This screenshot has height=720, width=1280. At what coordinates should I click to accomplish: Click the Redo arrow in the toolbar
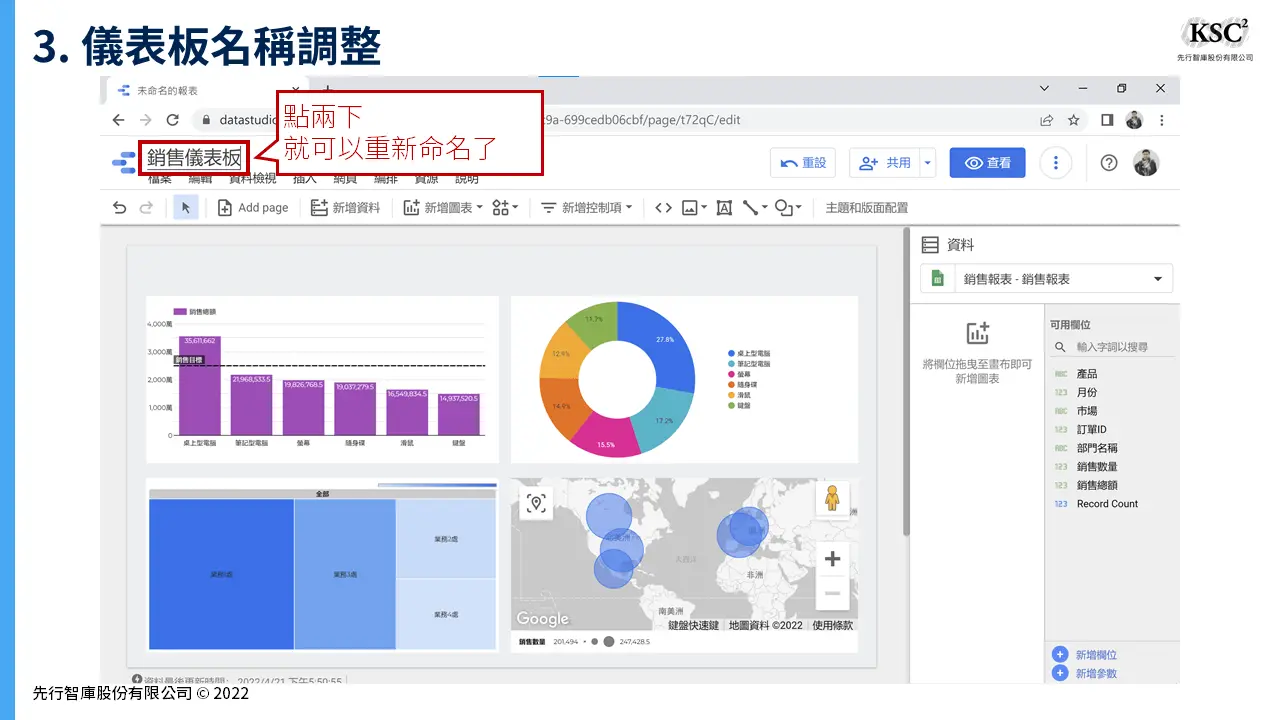[146, 207]
